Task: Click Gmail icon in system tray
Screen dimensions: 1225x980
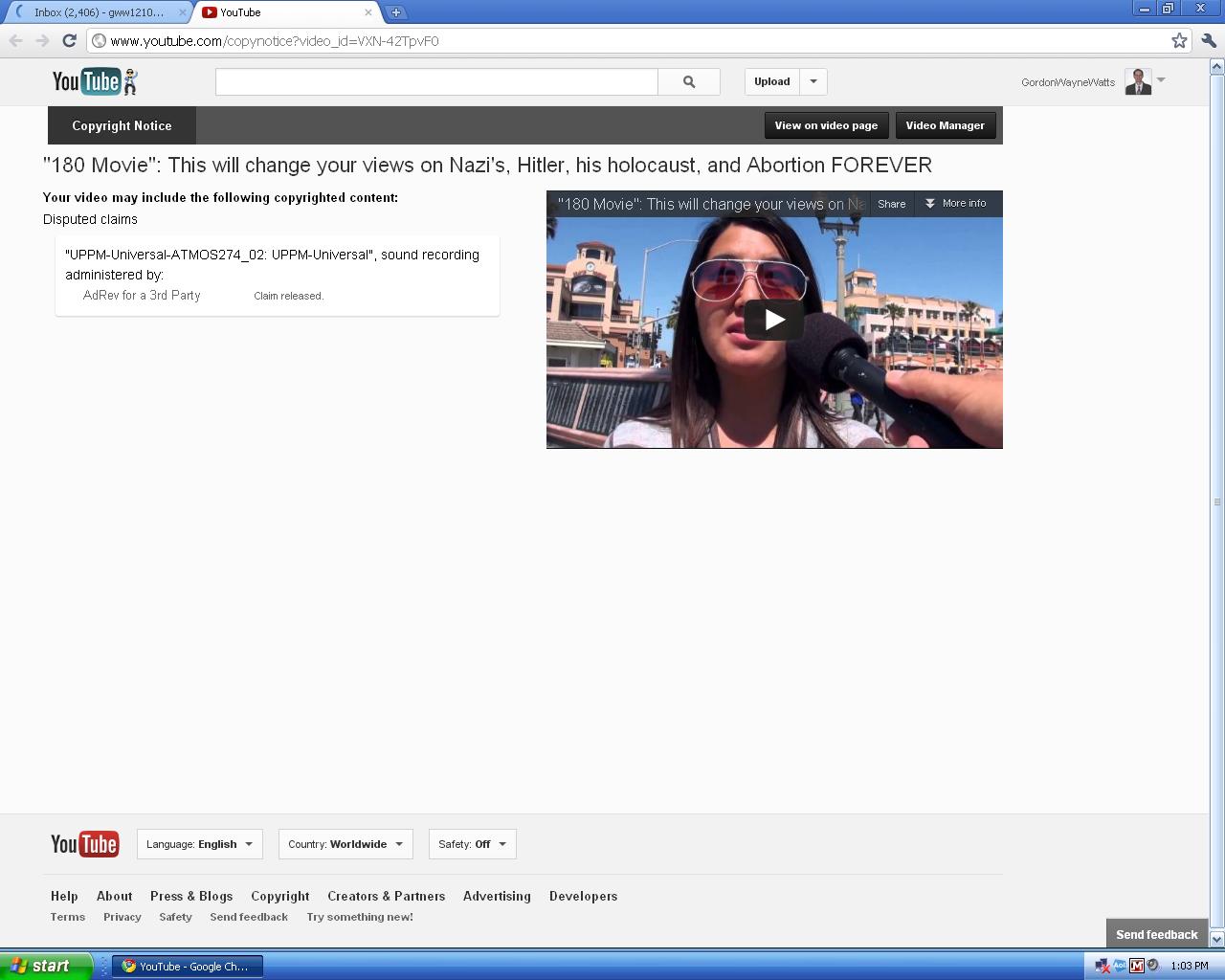Action: coord(1136,966)
